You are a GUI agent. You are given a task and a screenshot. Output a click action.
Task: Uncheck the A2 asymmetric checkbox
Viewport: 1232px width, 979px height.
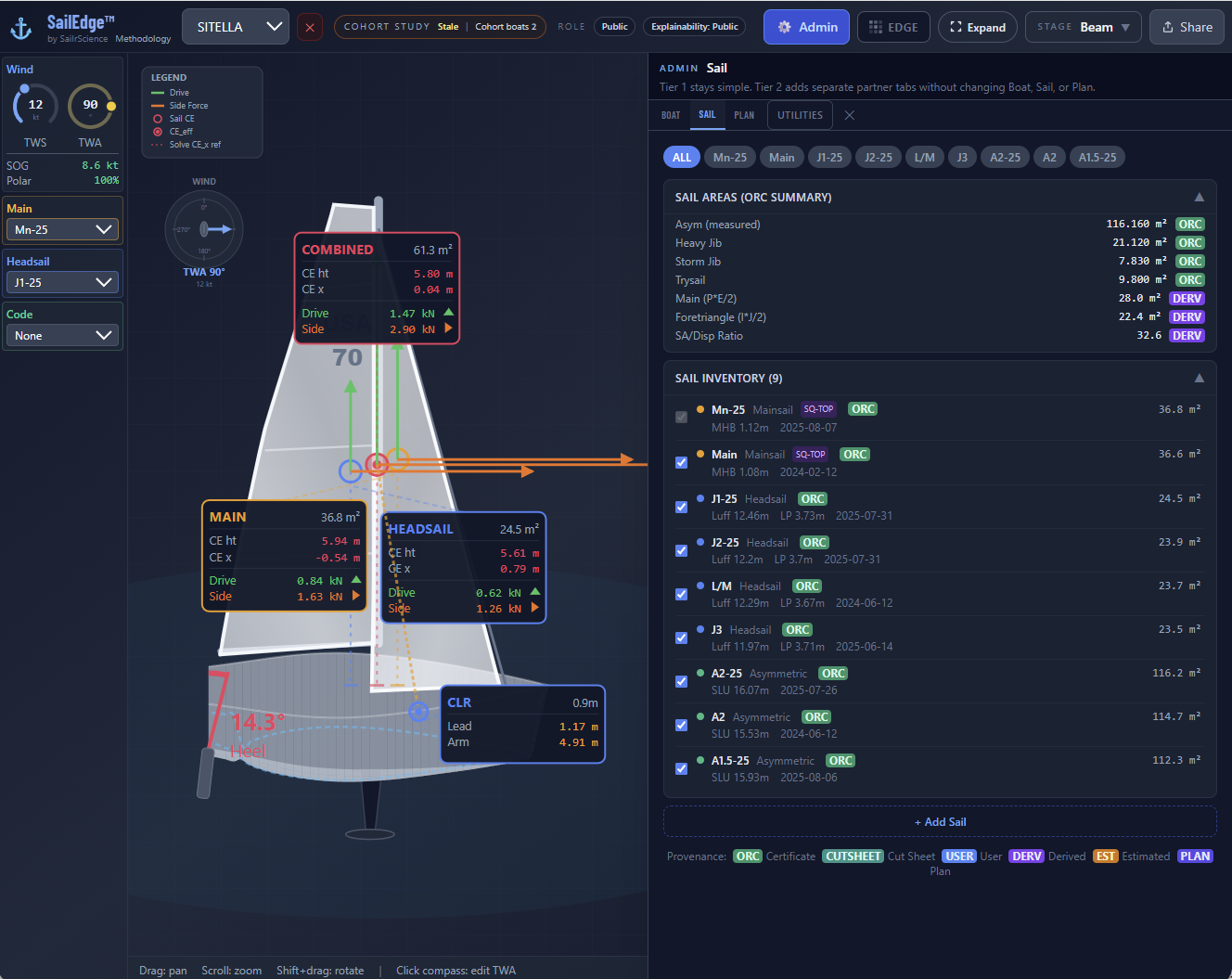point(682,725)
